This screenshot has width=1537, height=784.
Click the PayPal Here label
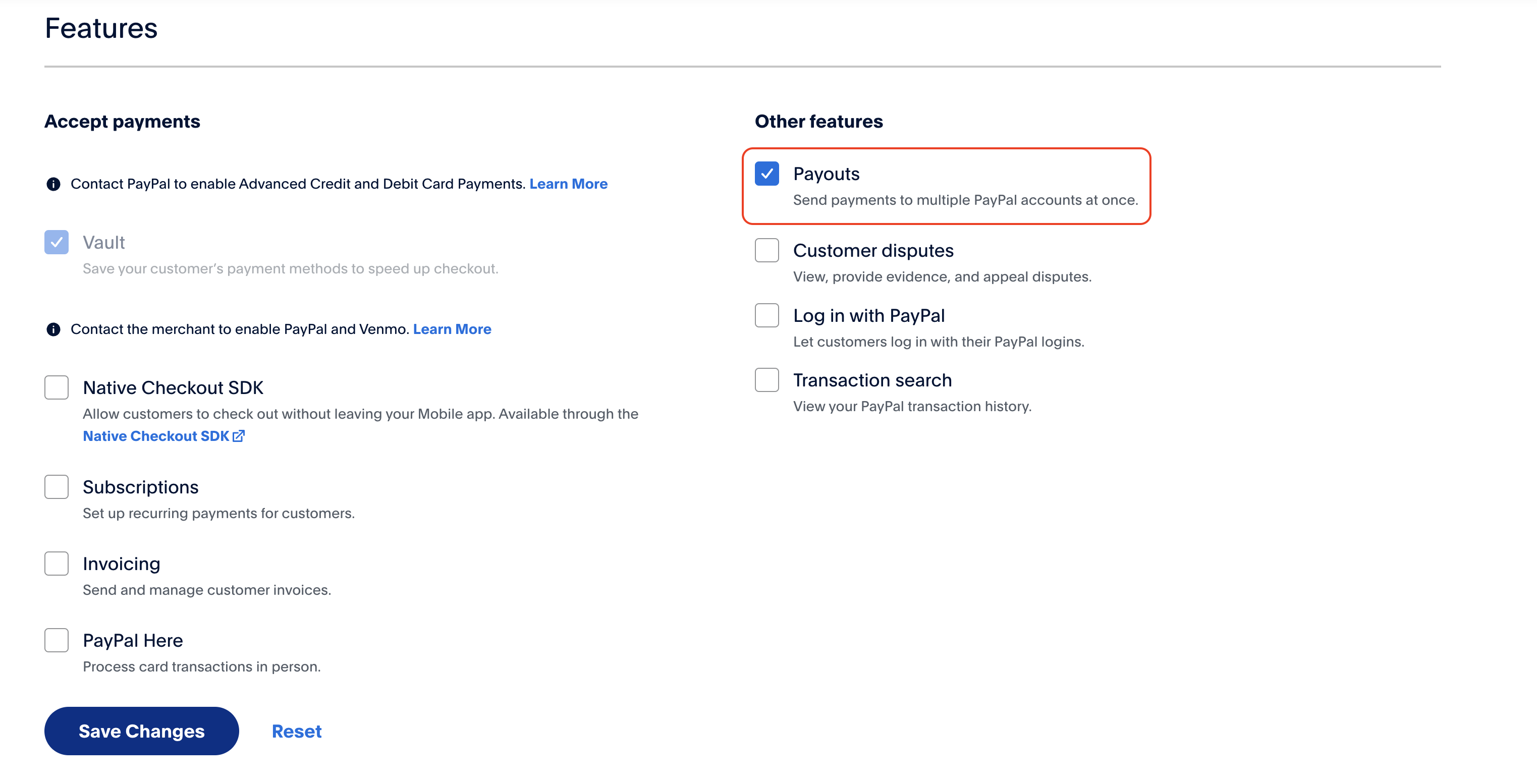133,640
